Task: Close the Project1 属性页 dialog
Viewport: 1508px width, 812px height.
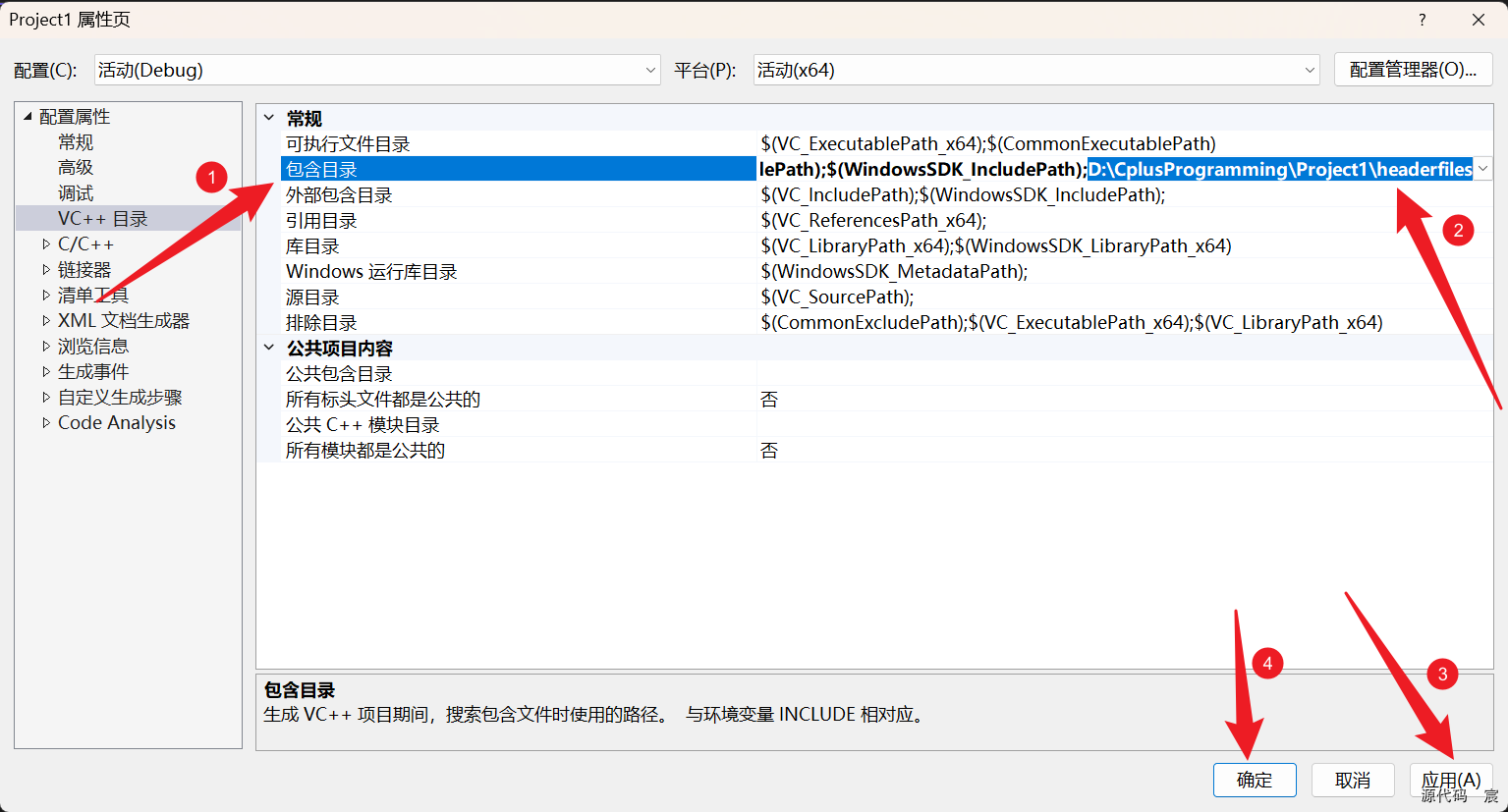Action: pos(1478,20)
